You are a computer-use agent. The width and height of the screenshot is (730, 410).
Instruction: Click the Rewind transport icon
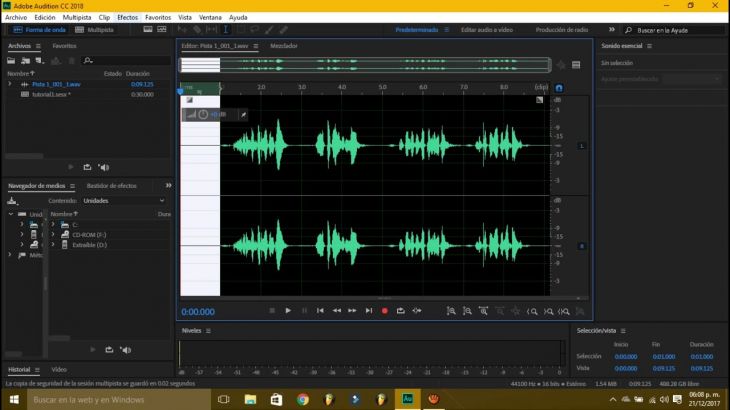[x=336, y=311]
